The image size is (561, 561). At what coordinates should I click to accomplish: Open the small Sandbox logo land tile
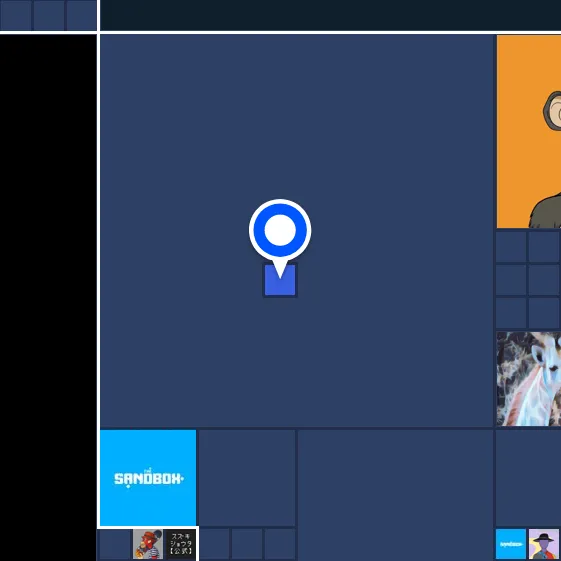coord(511,544)
